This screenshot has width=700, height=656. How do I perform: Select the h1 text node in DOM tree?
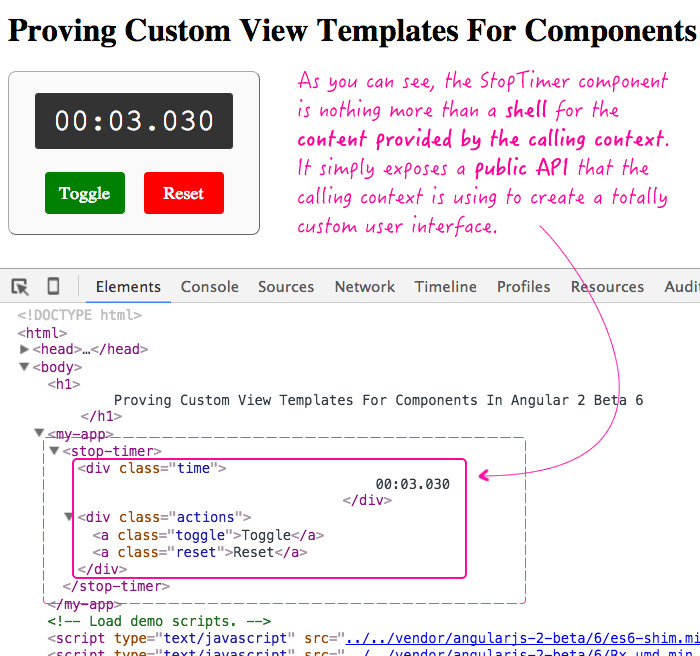(x=379, y=400)
